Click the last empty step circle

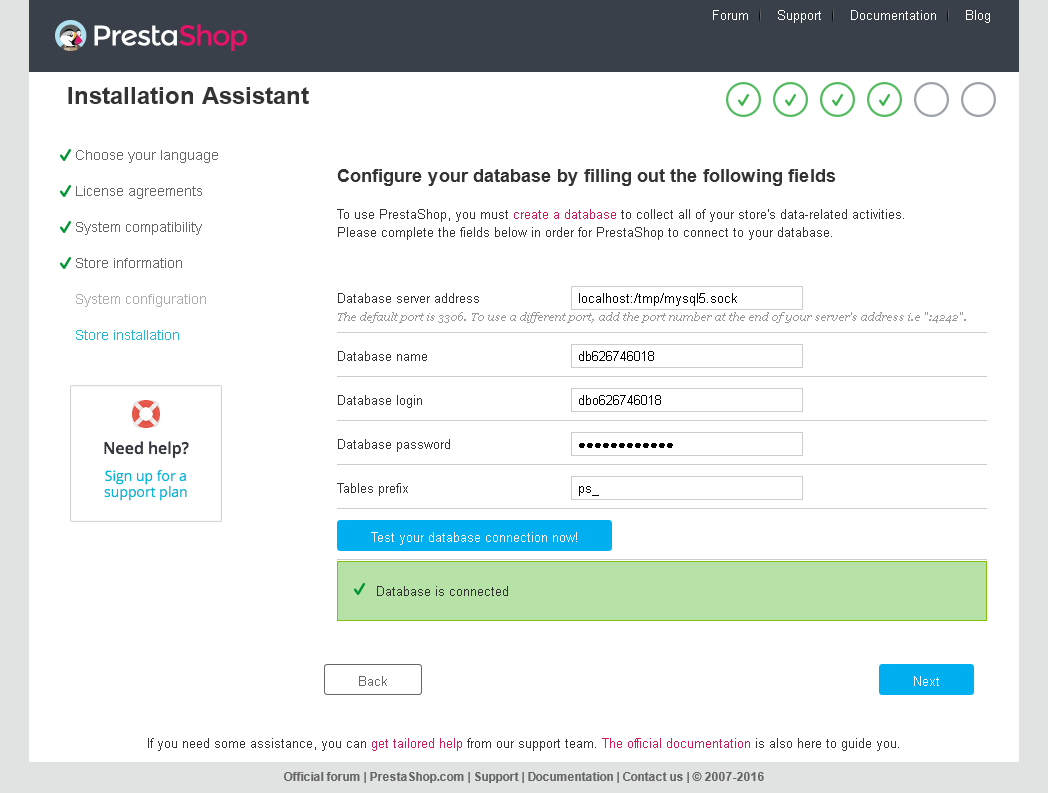[978, 100]
